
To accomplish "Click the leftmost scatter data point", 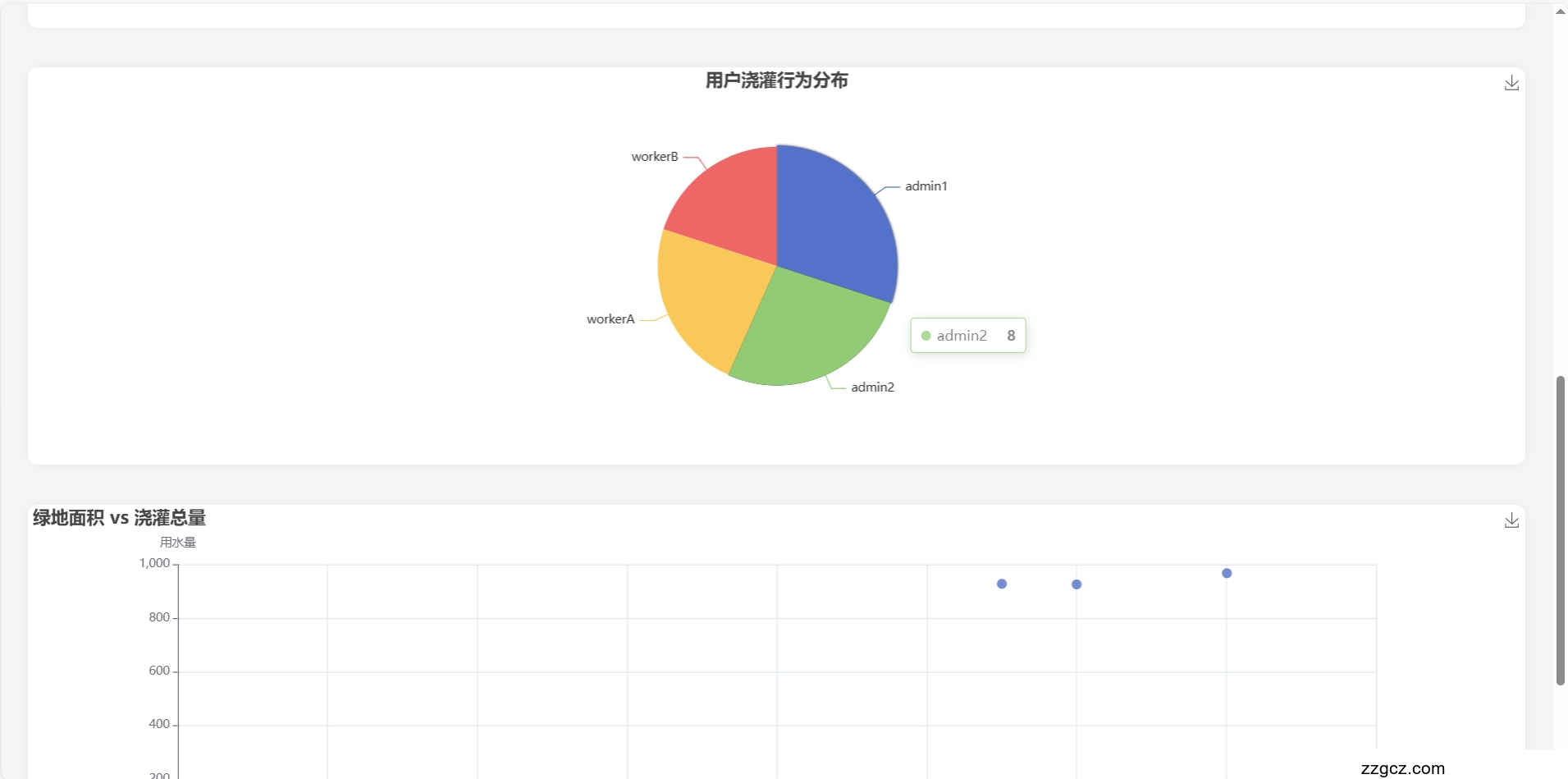I will pos(1002,584).
